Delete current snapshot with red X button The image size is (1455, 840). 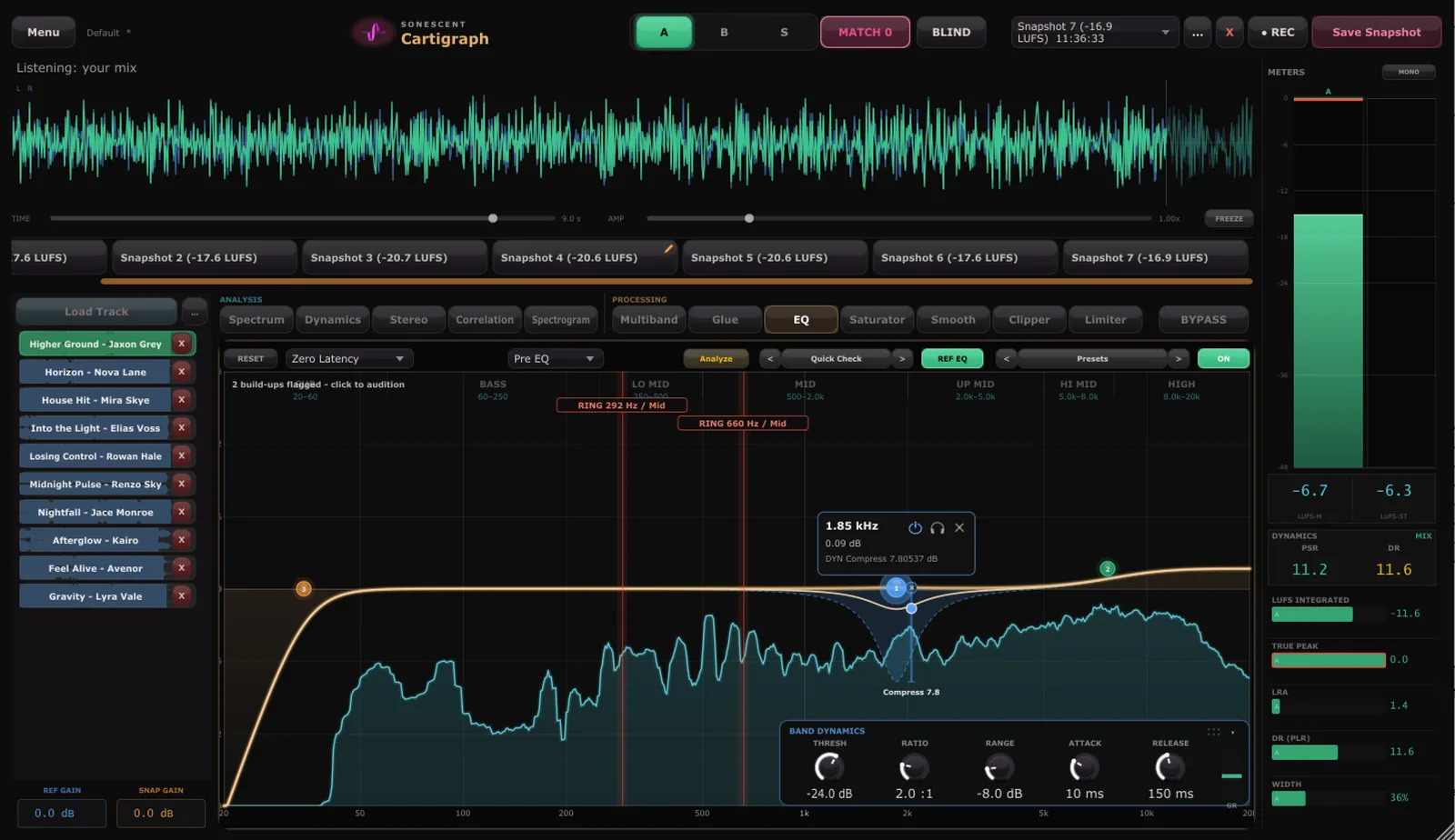tap(1229, 32)
